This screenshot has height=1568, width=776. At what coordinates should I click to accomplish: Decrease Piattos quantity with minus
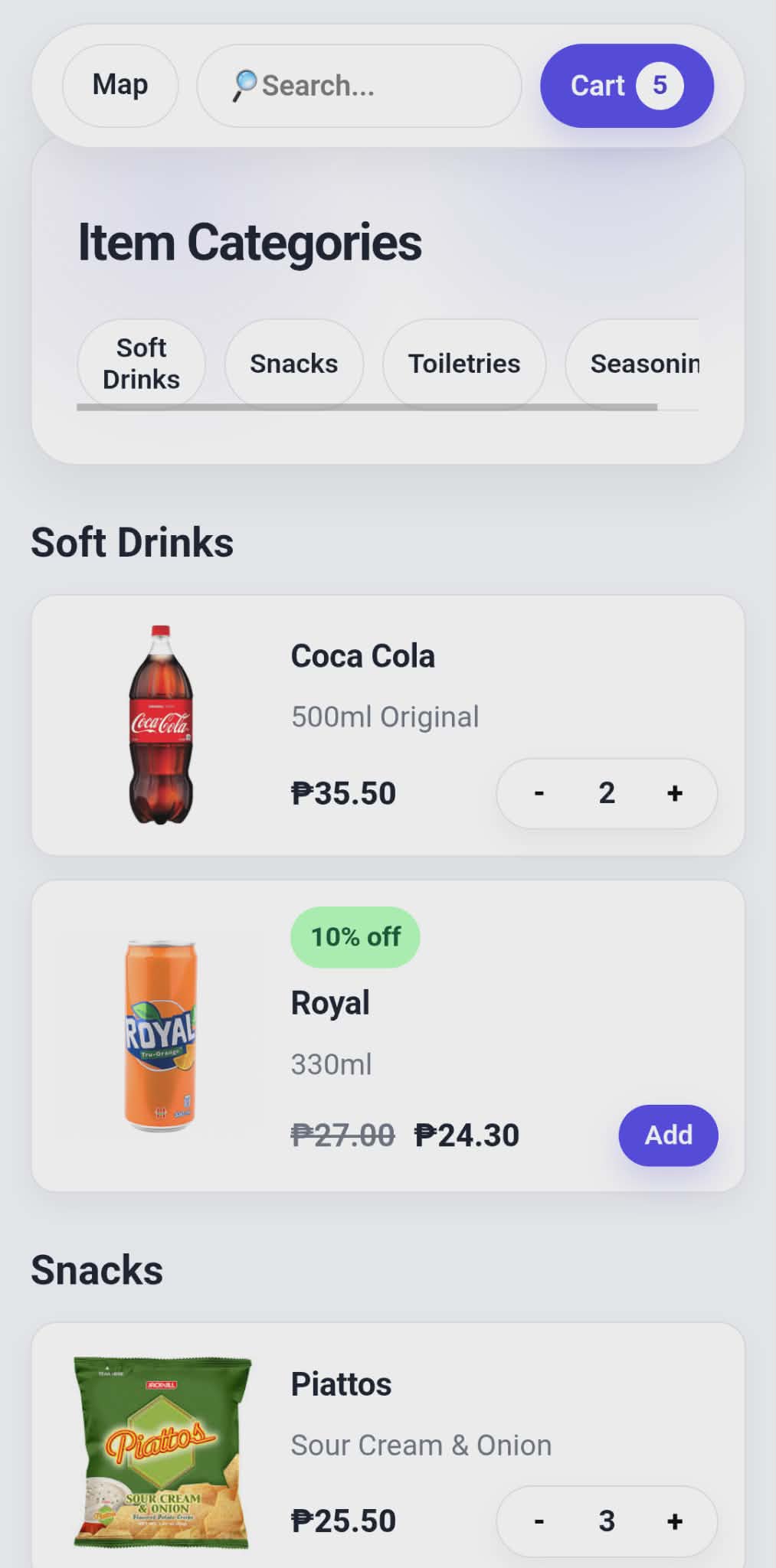click(539, 1521)
